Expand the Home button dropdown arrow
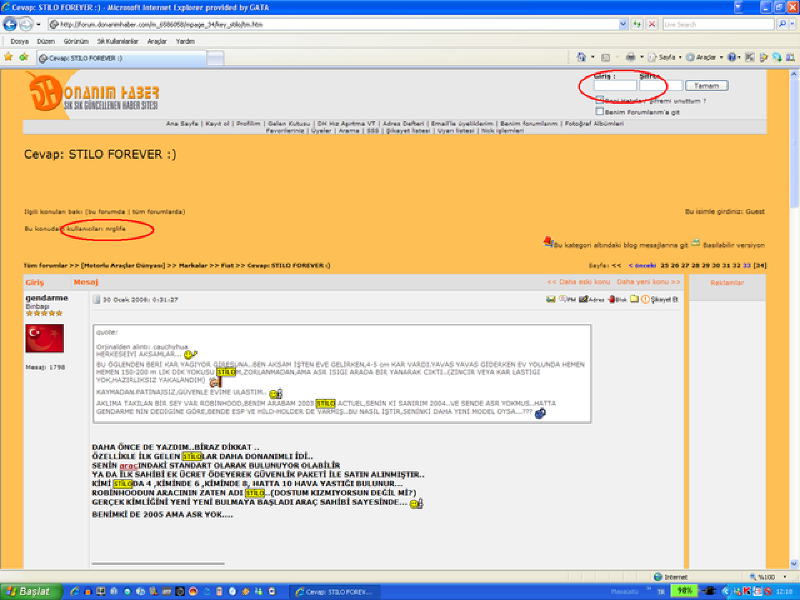The height and width of the screenshot is (600, 800). 592,57
